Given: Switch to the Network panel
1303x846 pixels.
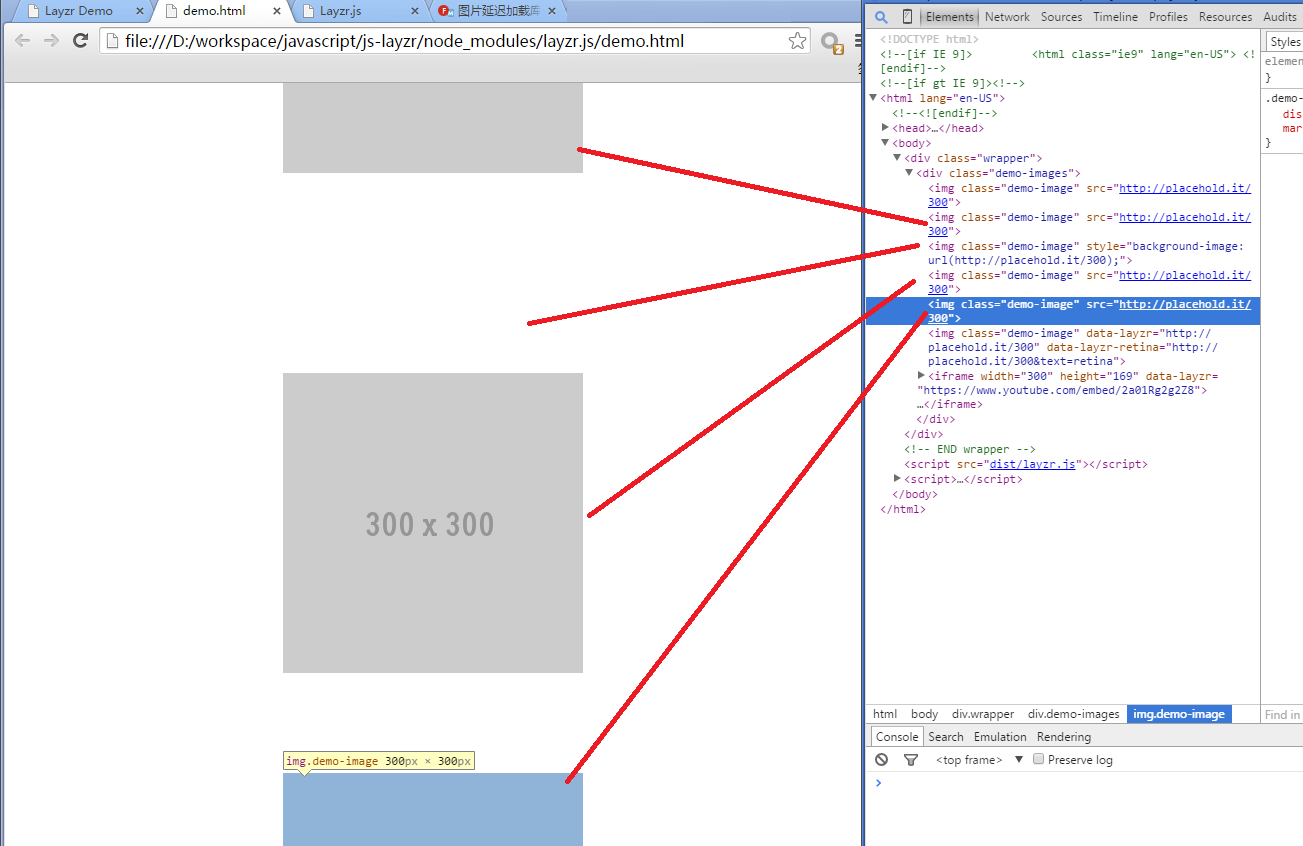Looking at the screenshot, I should click(x=1007, y=17).
